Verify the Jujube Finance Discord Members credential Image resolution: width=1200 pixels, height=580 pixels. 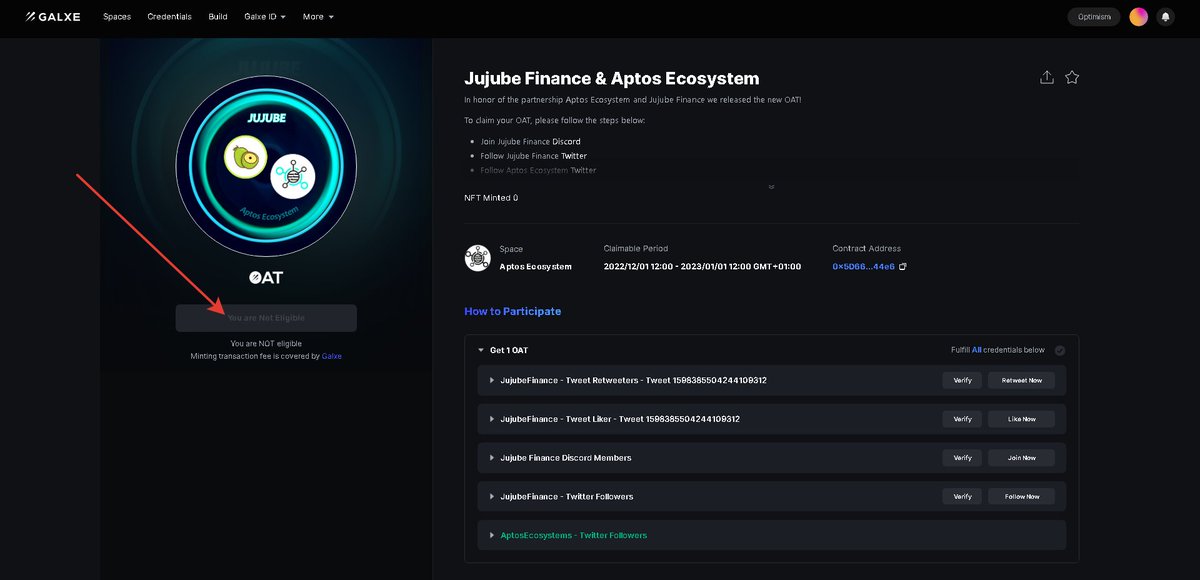pyautogui.click(x=961, y=457)
